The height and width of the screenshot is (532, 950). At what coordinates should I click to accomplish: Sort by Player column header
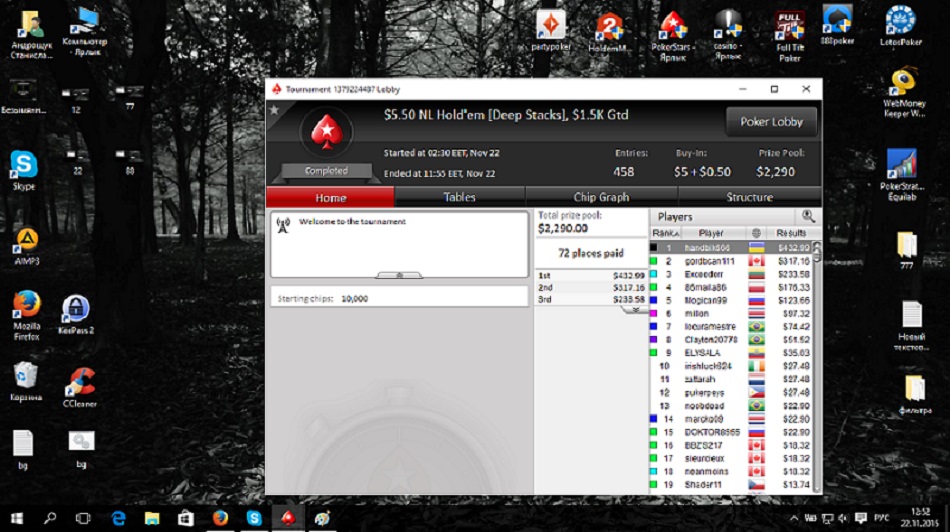tap(711, 233)
